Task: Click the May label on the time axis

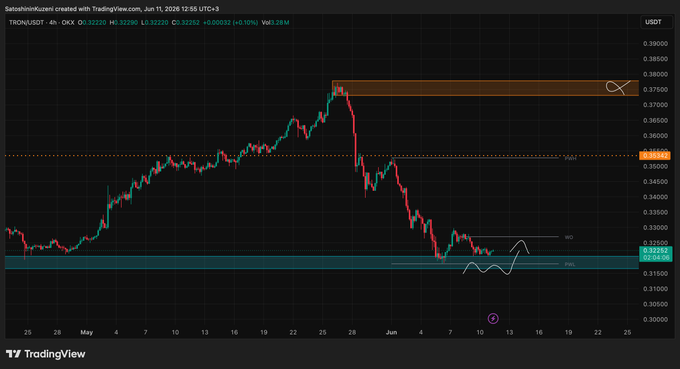Action: point(87,333)
